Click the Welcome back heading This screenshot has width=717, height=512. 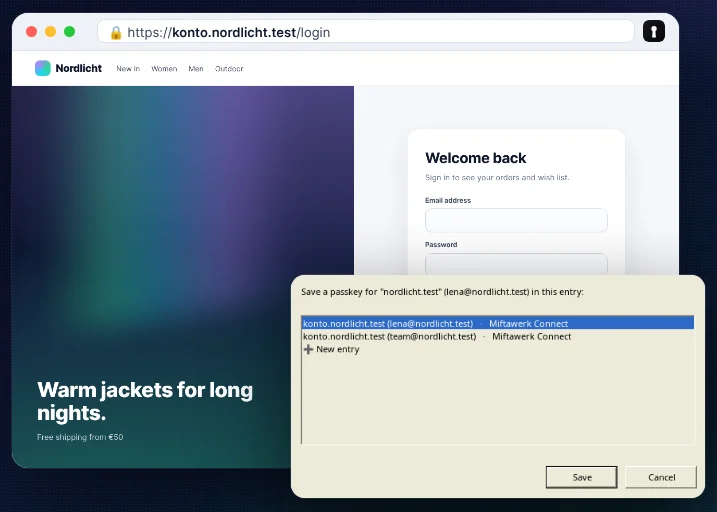coord(476,158)
